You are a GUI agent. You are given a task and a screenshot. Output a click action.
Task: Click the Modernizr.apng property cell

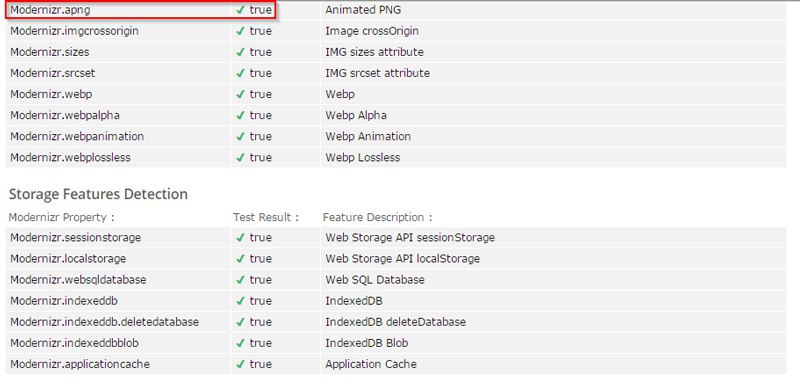[118, 10]
